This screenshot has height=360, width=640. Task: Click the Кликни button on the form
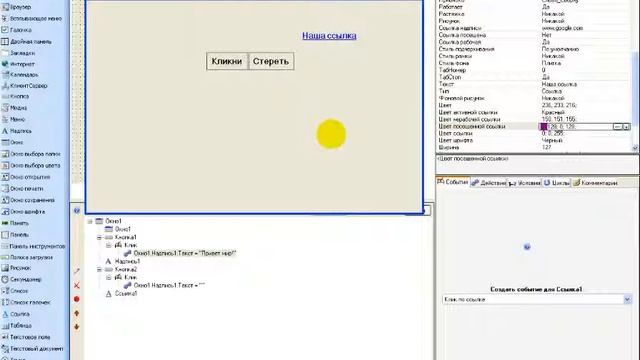click(x=227, y=61)
